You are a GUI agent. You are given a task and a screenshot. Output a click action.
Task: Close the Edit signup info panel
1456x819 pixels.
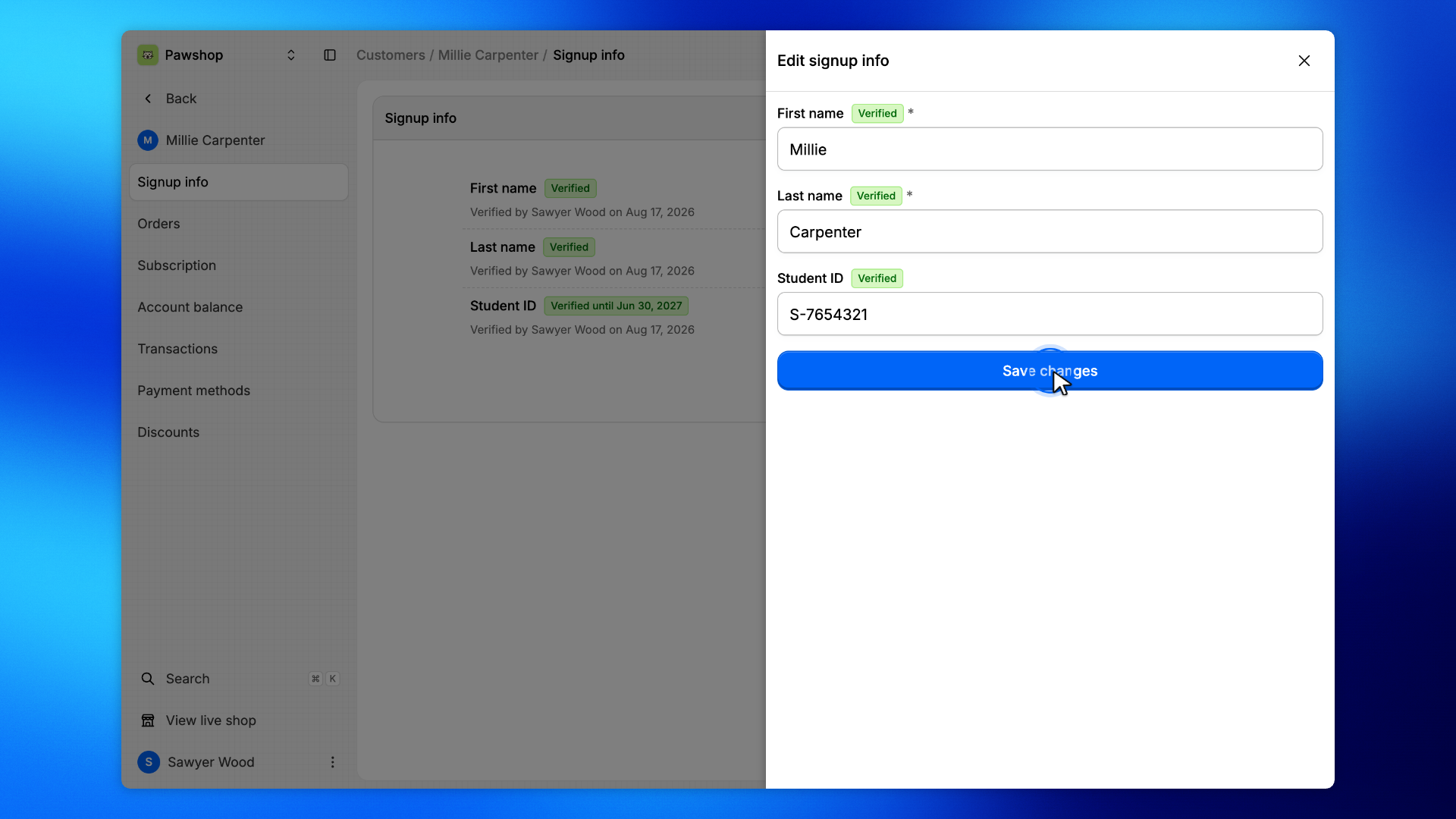[x=1304, y=61]
